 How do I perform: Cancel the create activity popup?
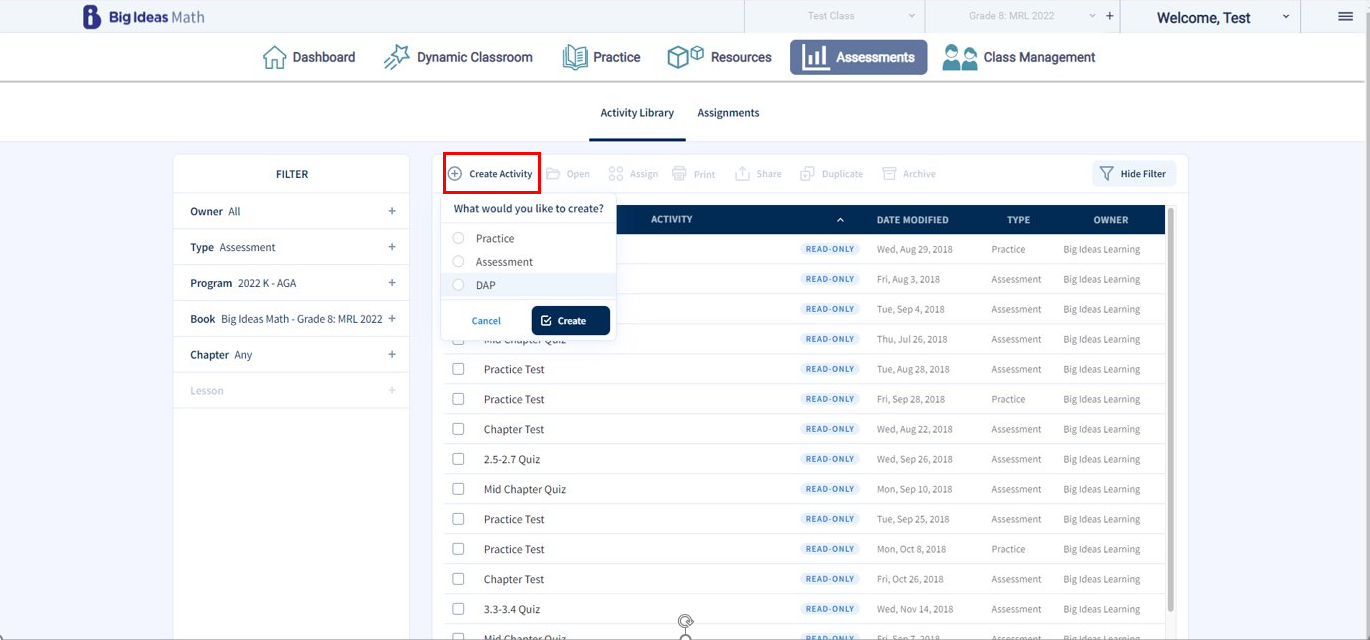[x=486, y=321]
